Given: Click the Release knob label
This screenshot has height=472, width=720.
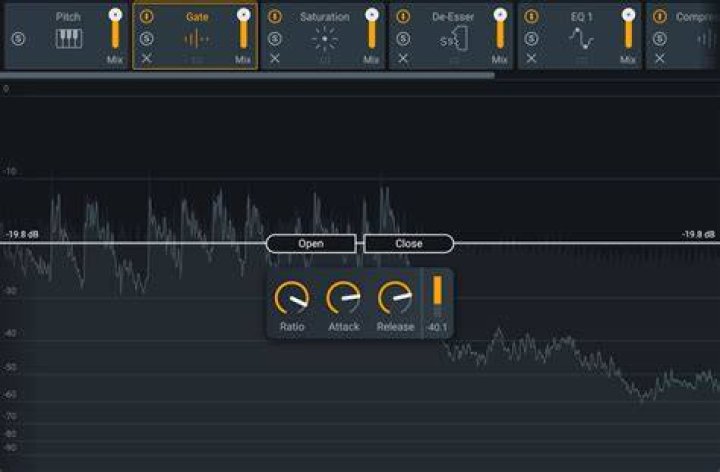Looking at the screenshot, I should [395, 326].
